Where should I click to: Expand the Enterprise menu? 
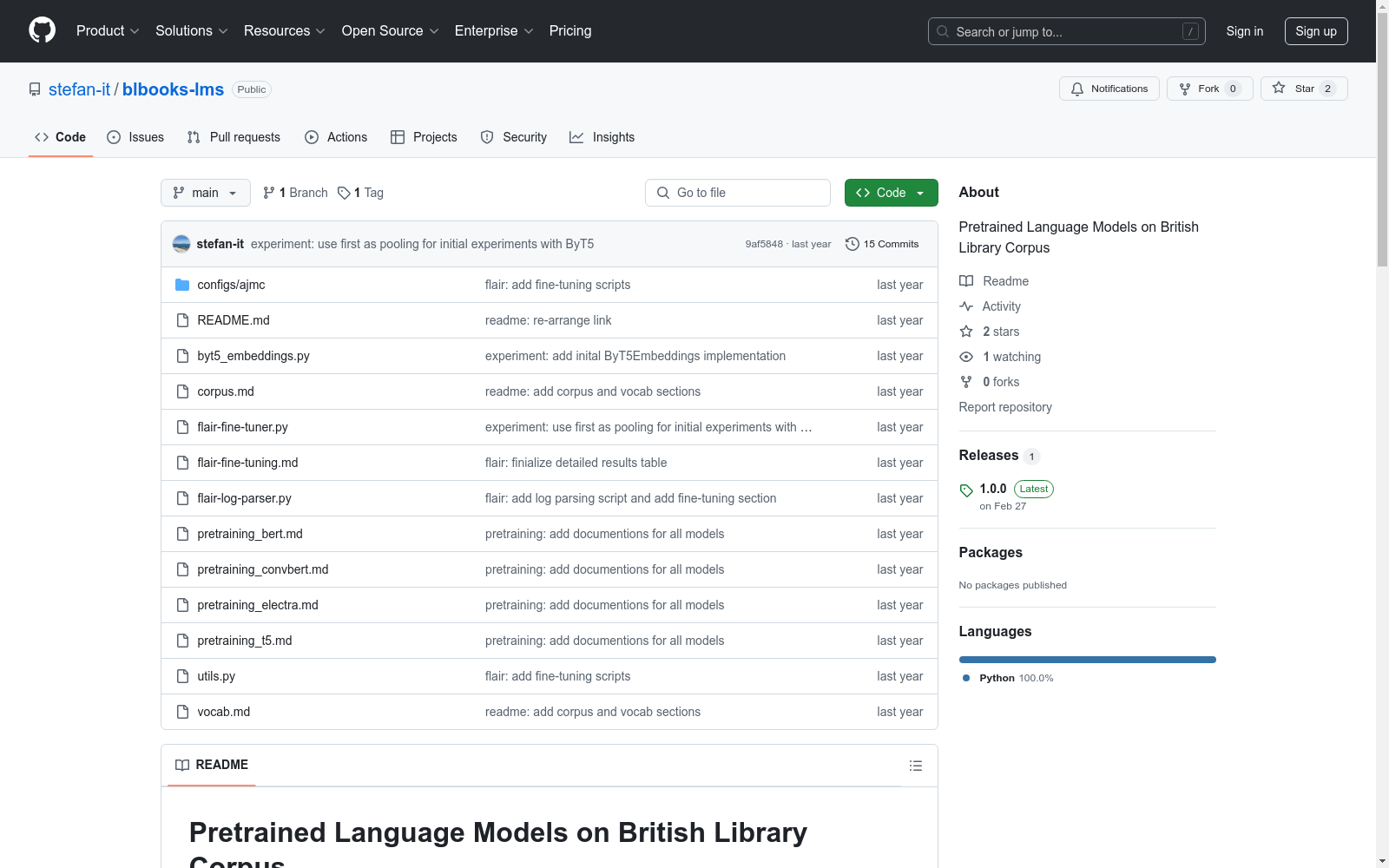point(494,31)
